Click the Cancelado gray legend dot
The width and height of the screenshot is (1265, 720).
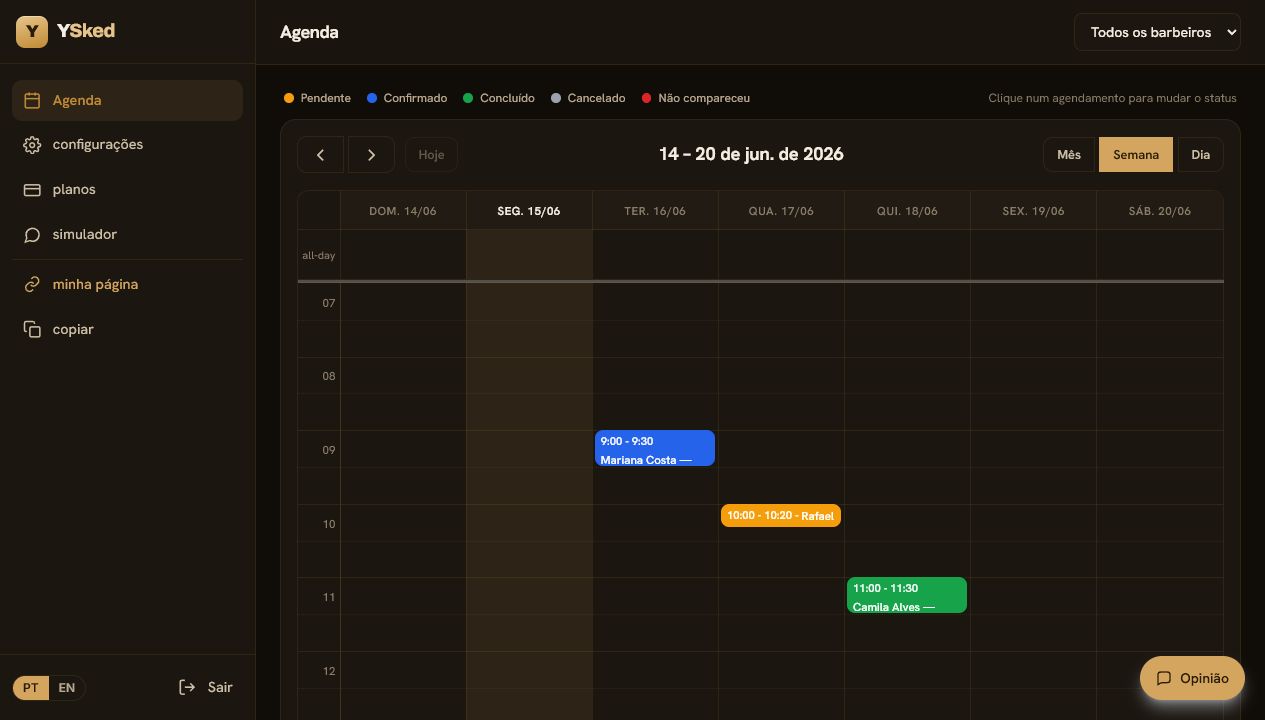point(556,98)
